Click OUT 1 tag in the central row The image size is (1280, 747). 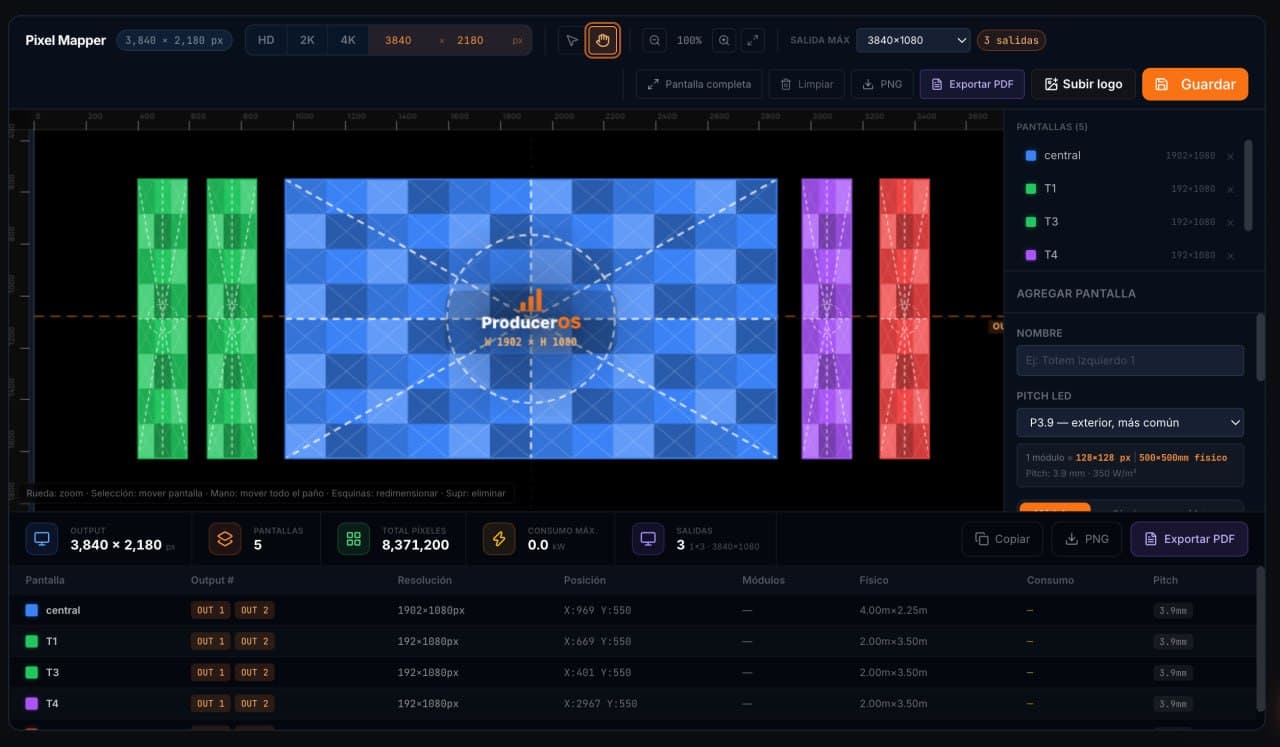(x=211, y=610)
